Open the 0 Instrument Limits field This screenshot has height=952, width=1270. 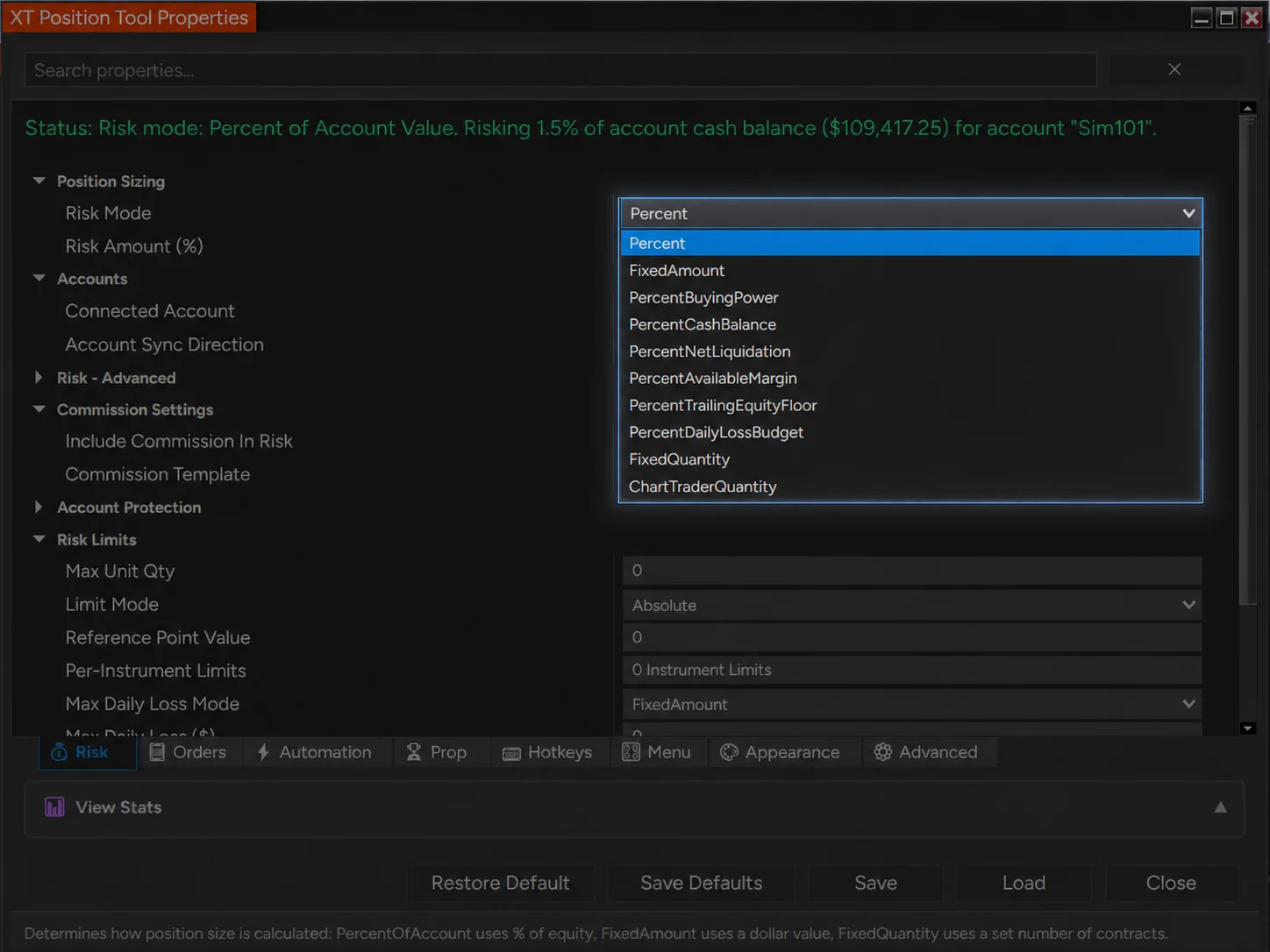[x=912, y=670]
